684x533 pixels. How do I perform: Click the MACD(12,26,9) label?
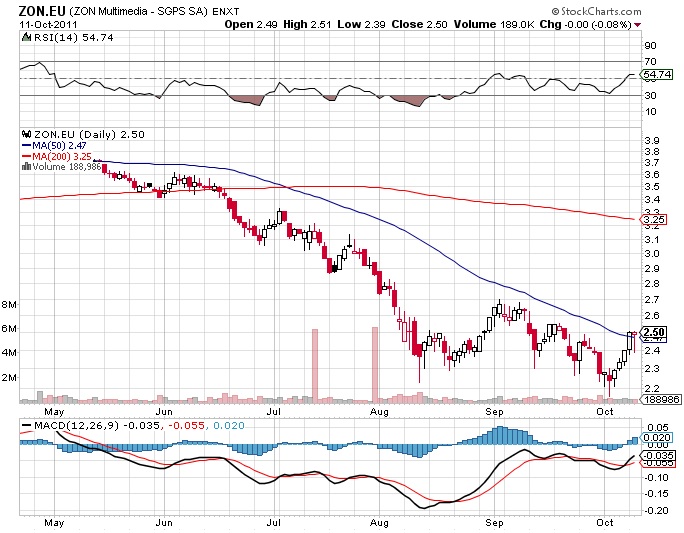point(75,425)
